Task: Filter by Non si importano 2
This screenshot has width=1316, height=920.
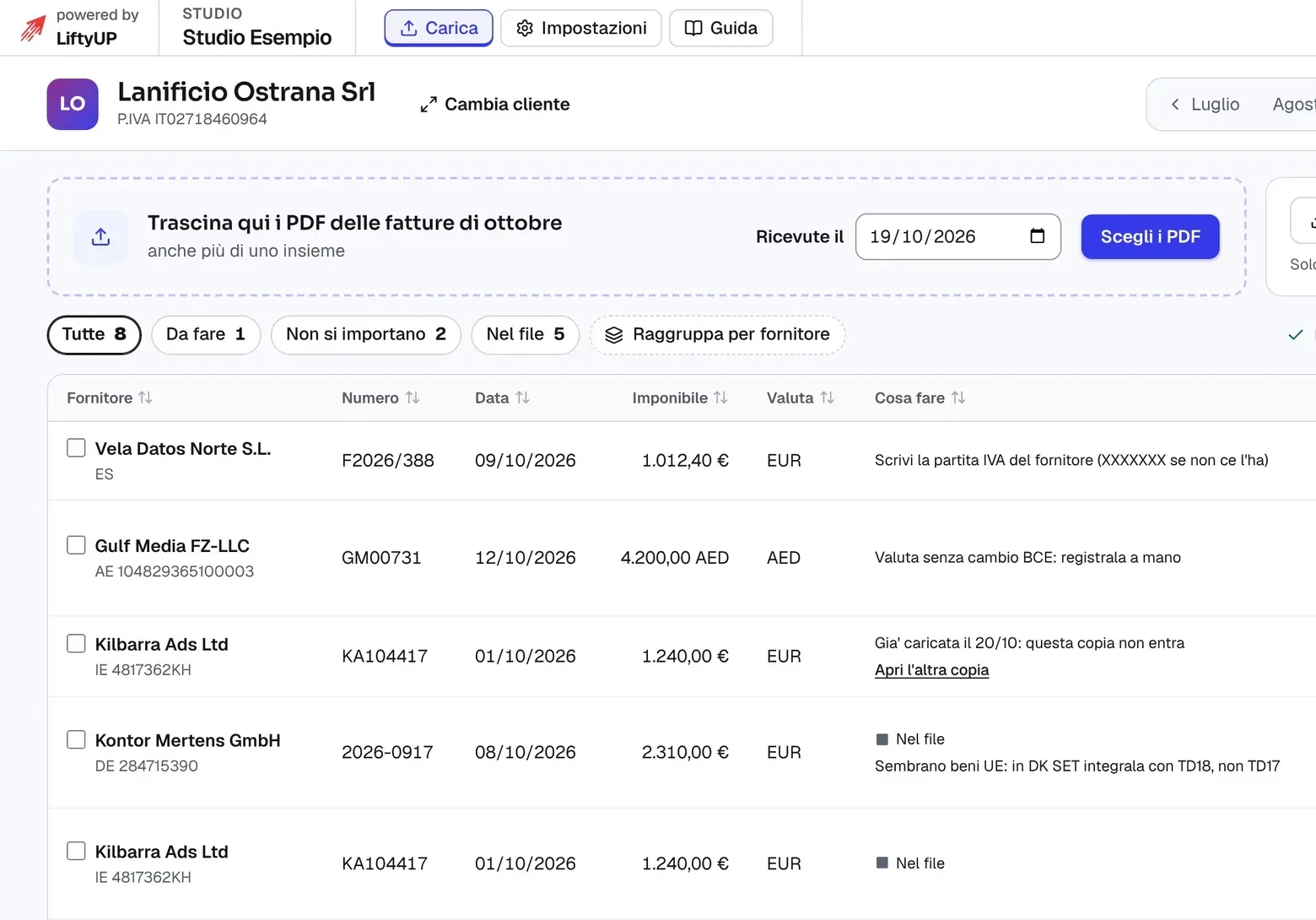Action: (x=366, y=335)
